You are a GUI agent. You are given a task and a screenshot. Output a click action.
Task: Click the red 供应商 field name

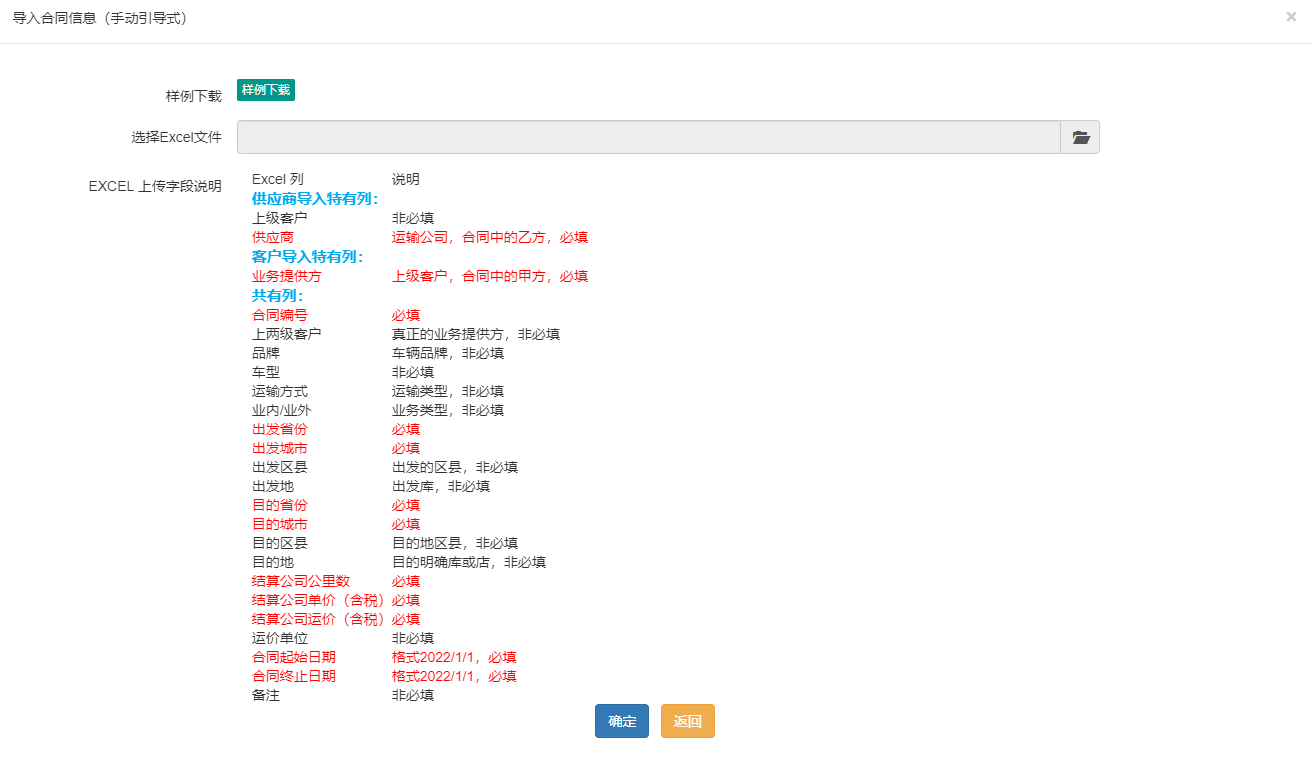273,237
